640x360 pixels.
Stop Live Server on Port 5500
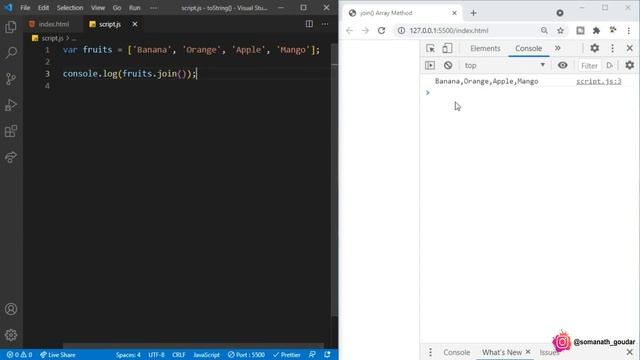[x=246, y=355]
